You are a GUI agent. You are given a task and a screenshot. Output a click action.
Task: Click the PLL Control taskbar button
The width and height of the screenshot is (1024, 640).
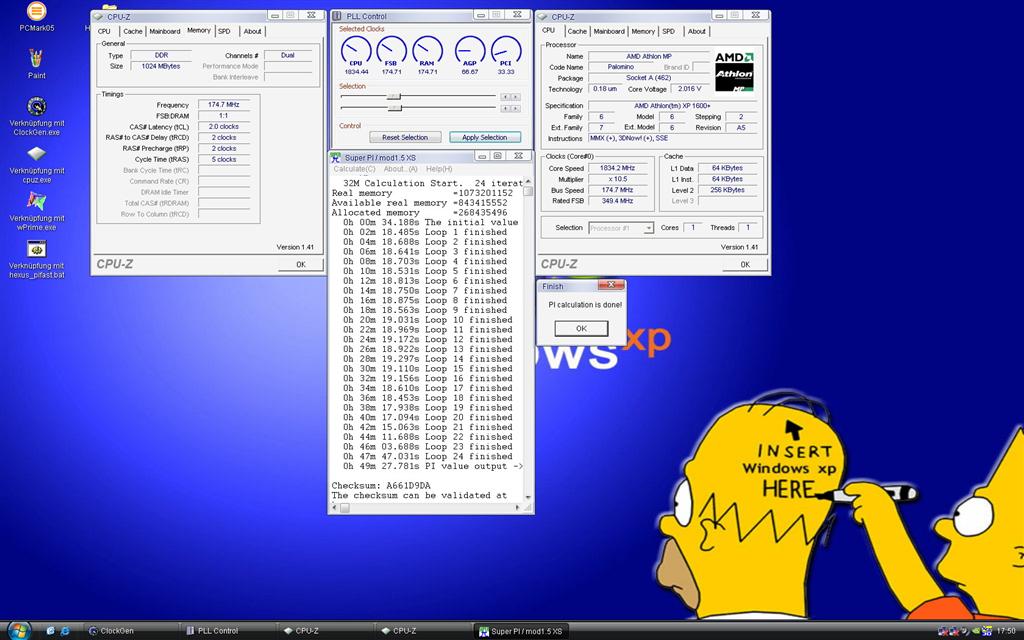(229, 631)
